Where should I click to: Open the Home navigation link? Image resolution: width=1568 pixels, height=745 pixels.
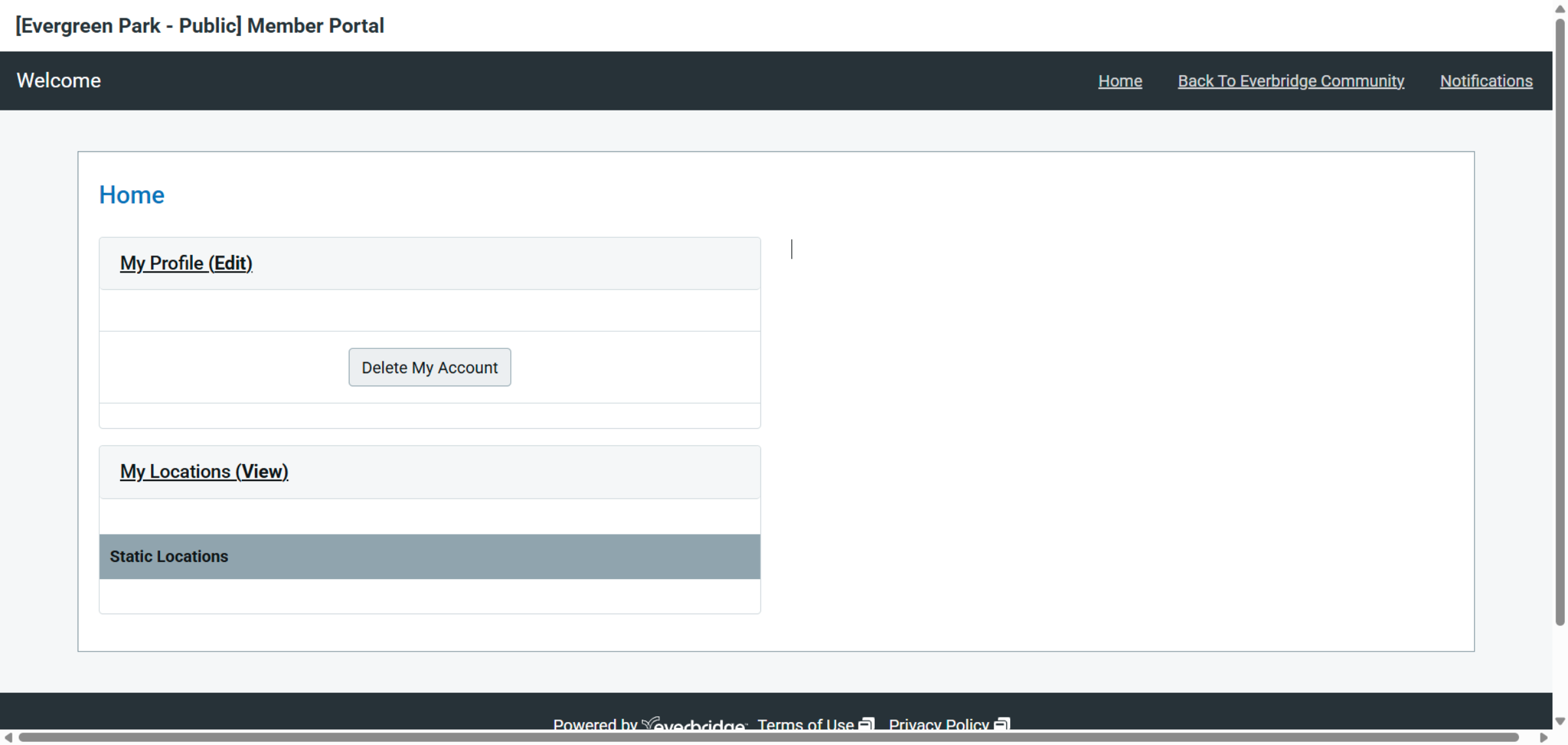pos(1120,81)
